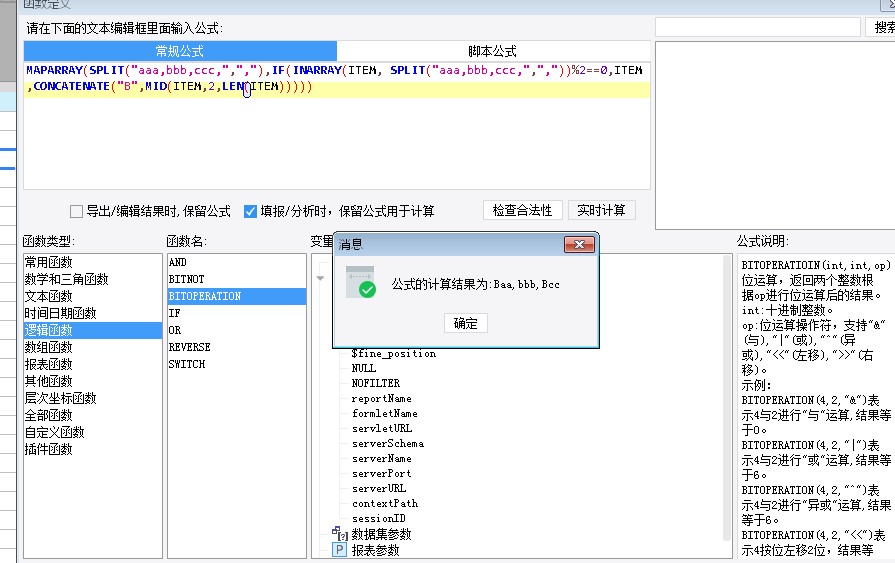Select AND function name
Image resolution: width=895 pixels, height=563 pixels.
[237, 262]
